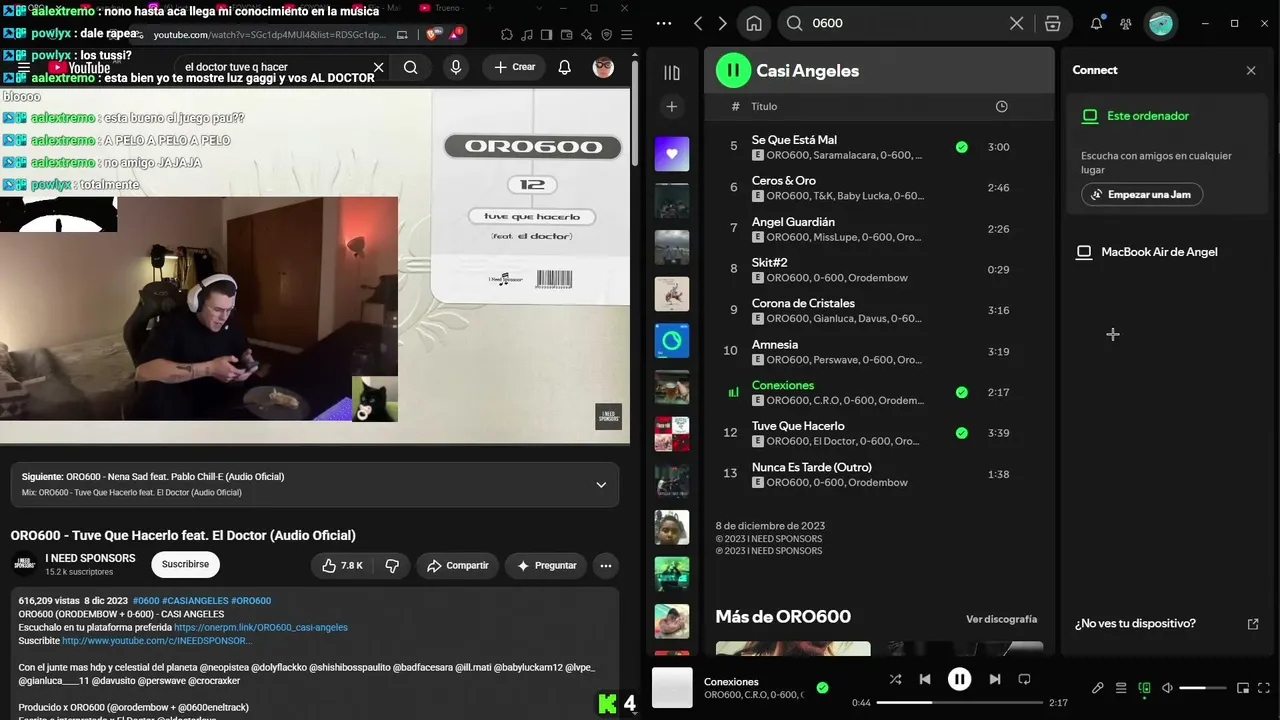Screen dimensions: 1280x720
Task: Subscribe to I NEED SPONSORS with Suscribirse
Action: (185, 564)
